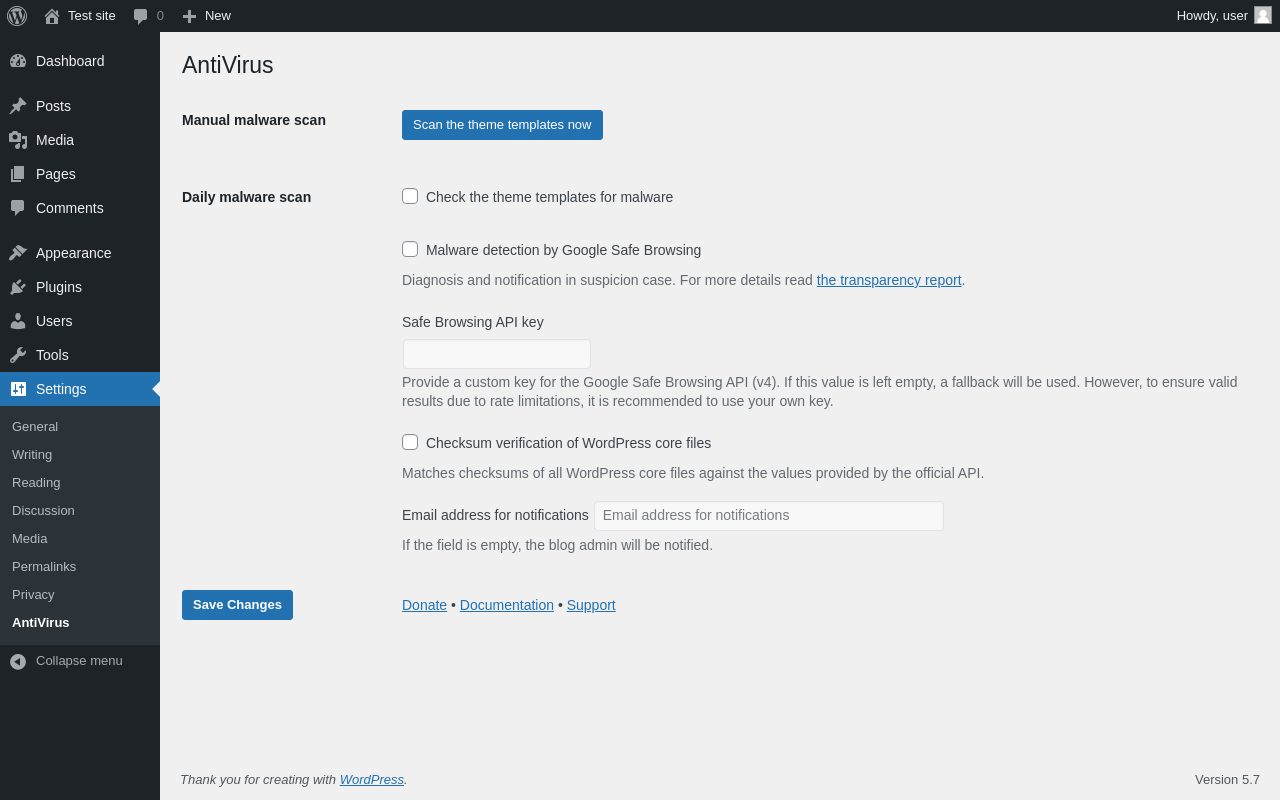Click the Settings sliders icon
The width and height of the screenshot is (1280, 800).
click(18, 389)
